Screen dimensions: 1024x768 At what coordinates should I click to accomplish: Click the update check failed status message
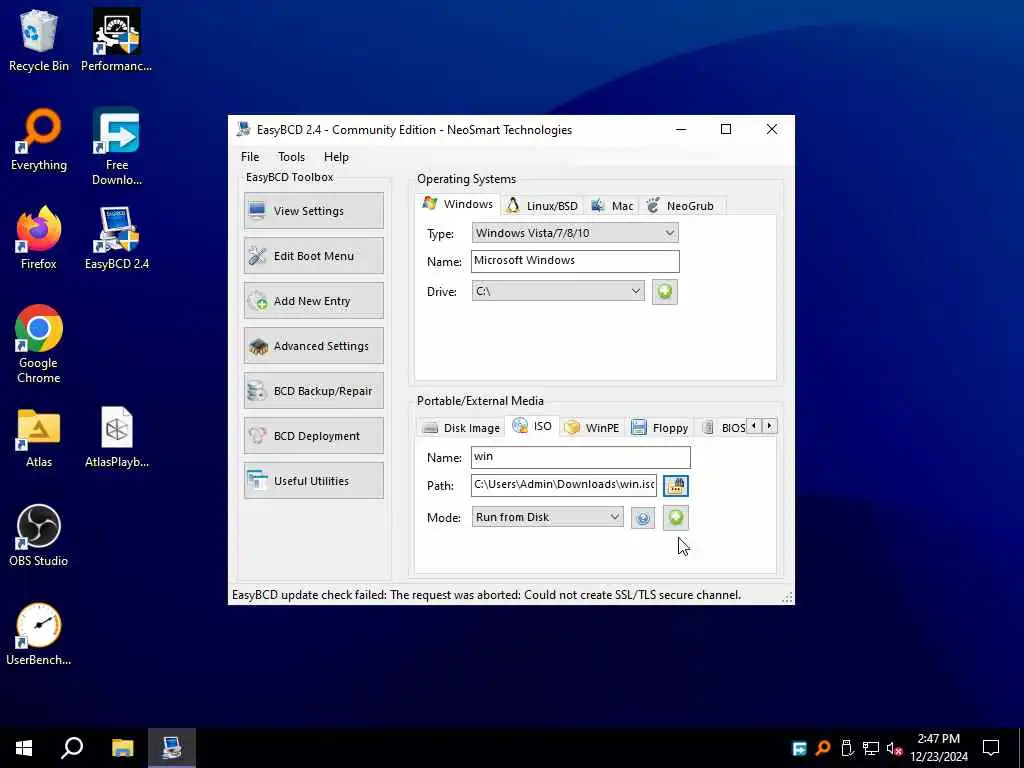click(487, 595)
